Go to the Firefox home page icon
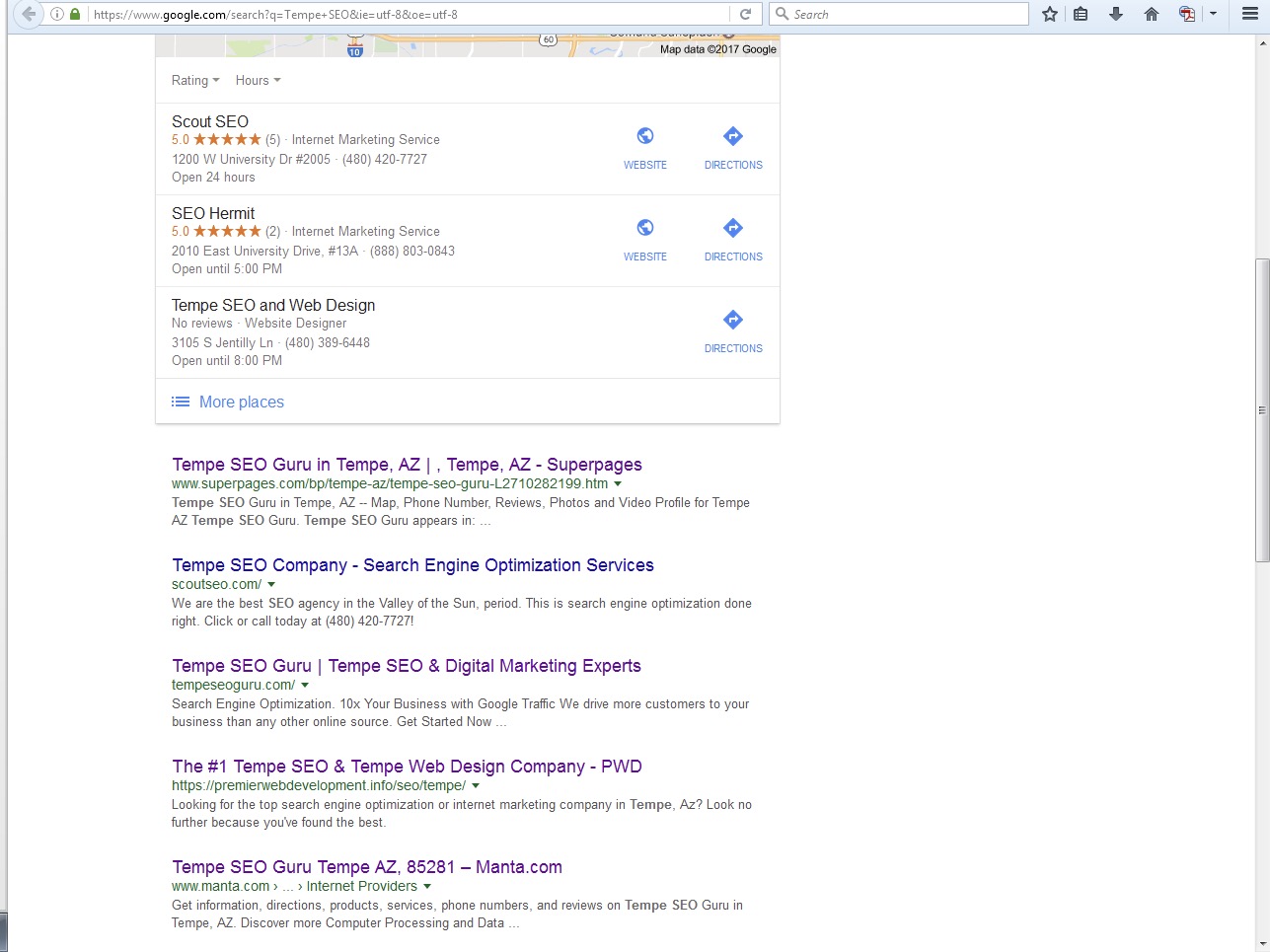1270x952 pixels. (1151, 14)
